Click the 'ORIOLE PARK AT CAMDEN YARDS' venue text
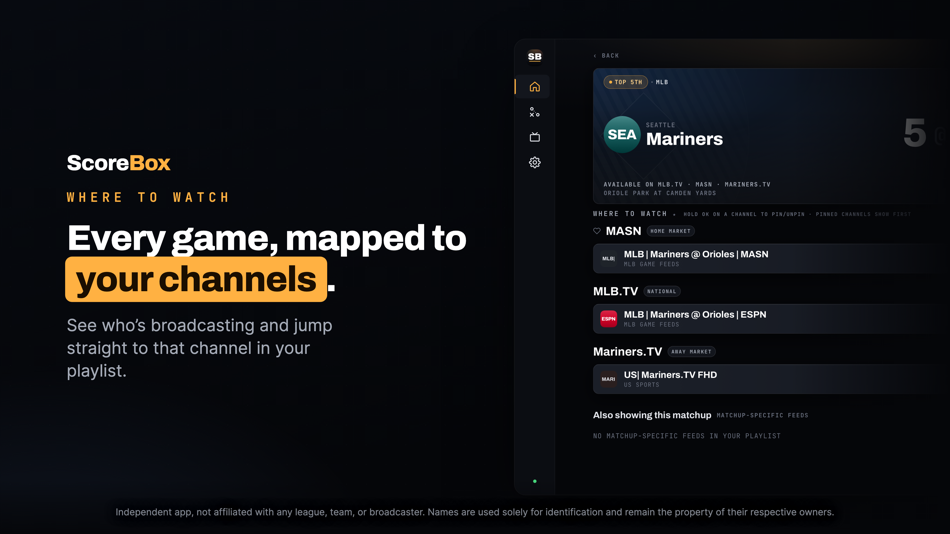 point(660,193)
